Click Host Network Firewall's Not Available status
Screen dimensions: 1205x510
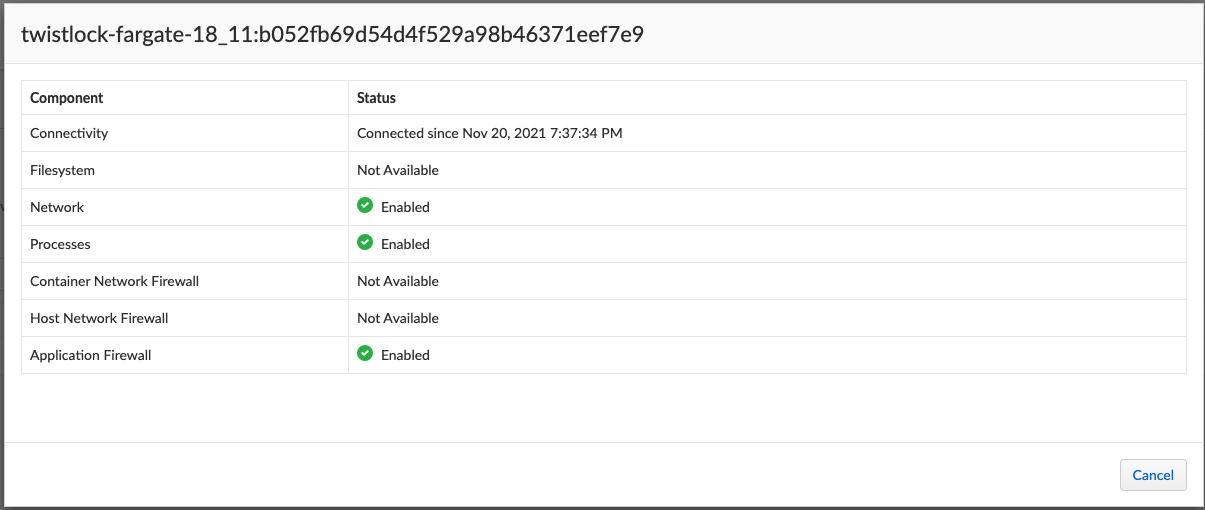pos(397,318)
